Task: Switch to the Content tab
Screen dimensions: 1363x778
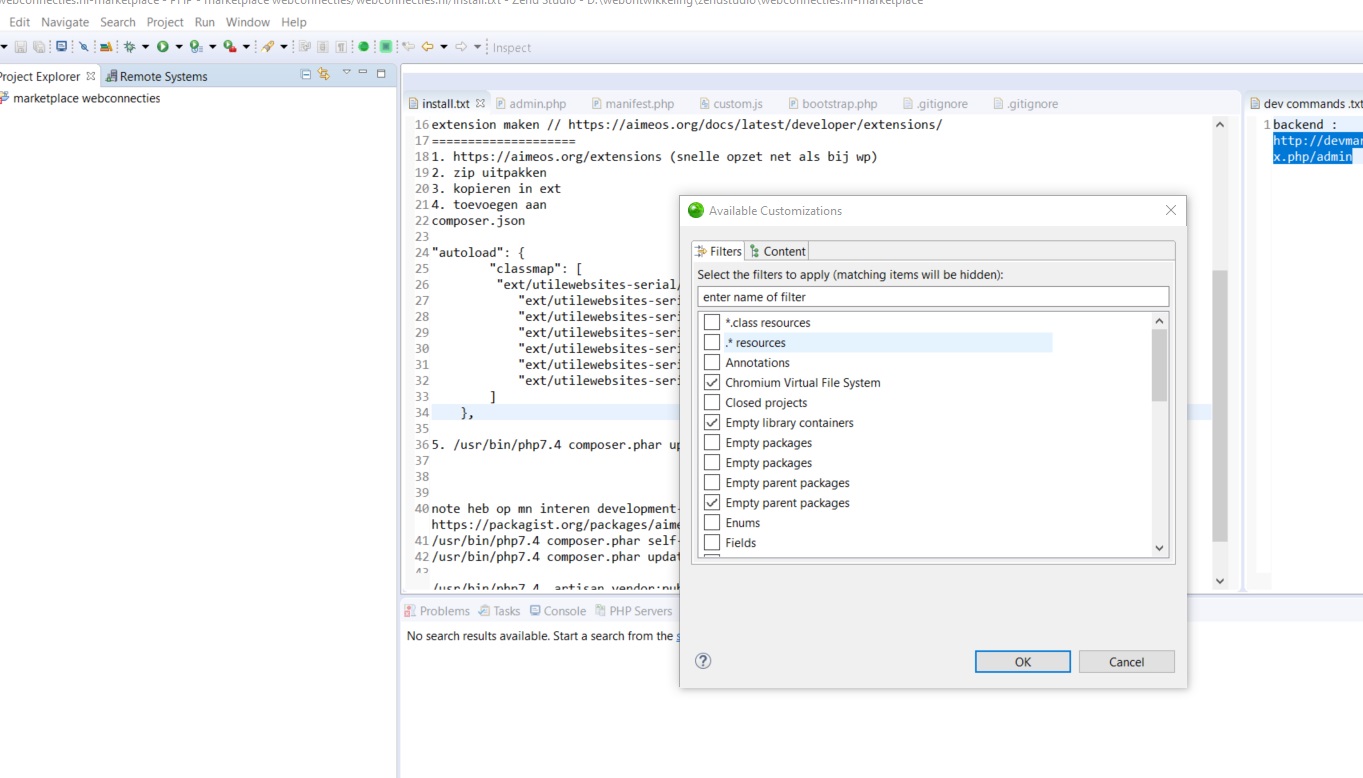Action: 778,251
